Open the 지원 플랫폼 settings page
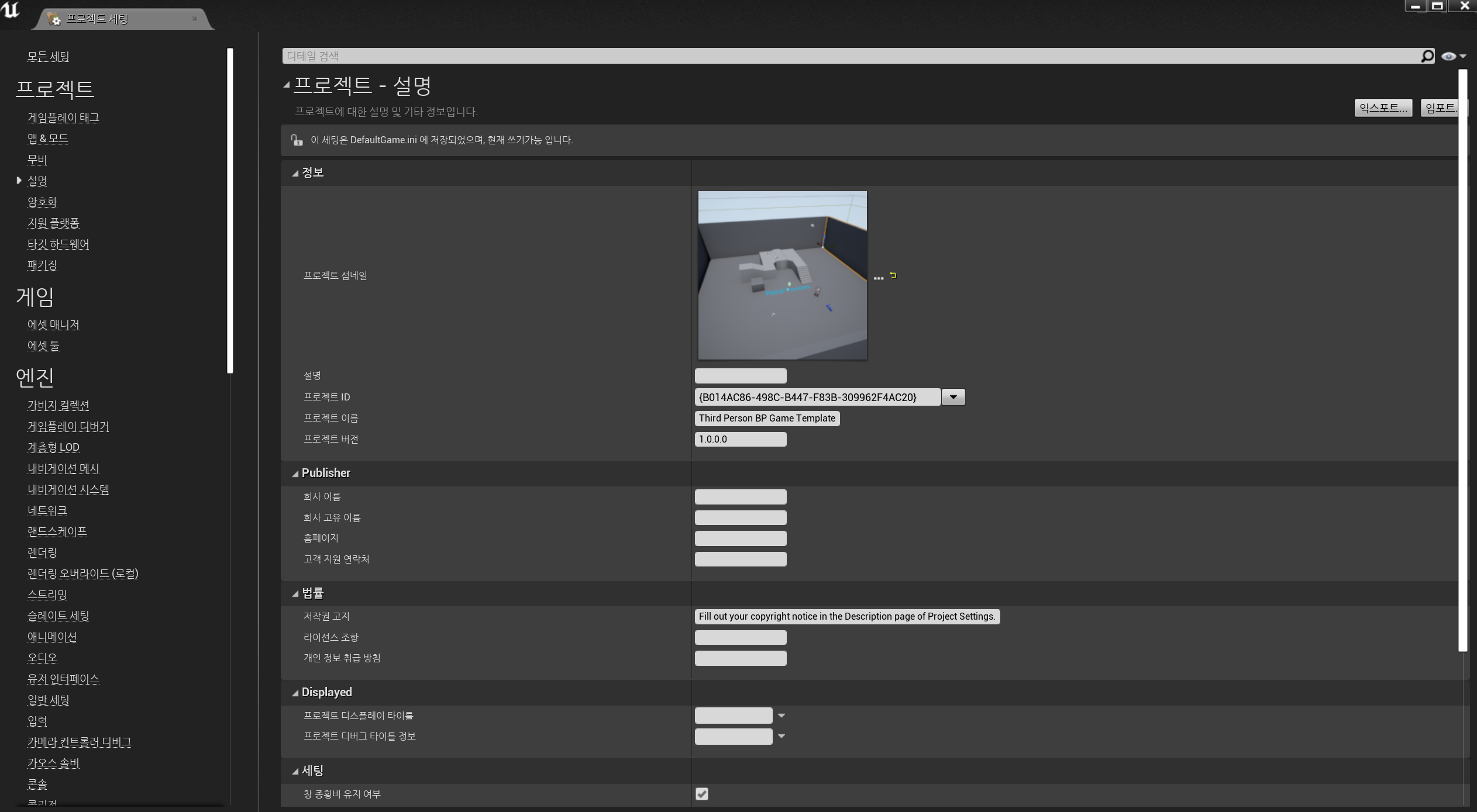 (53, 223)
